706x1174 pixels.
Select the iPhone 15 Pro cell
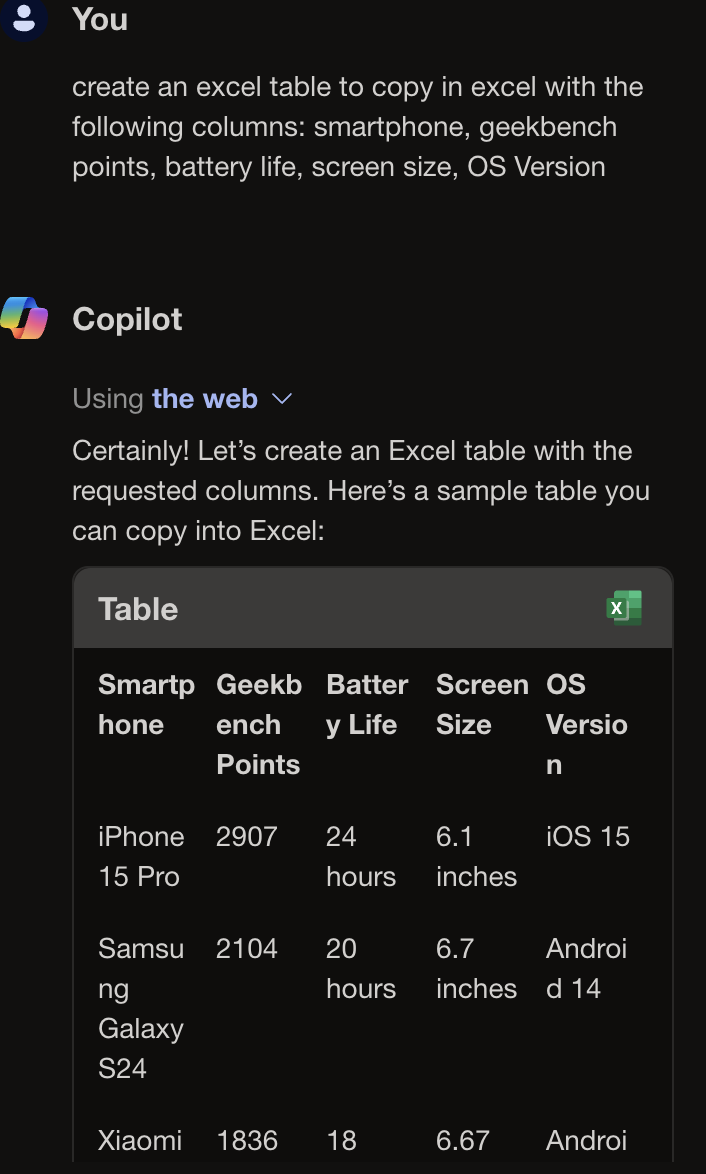coord(141,856)
